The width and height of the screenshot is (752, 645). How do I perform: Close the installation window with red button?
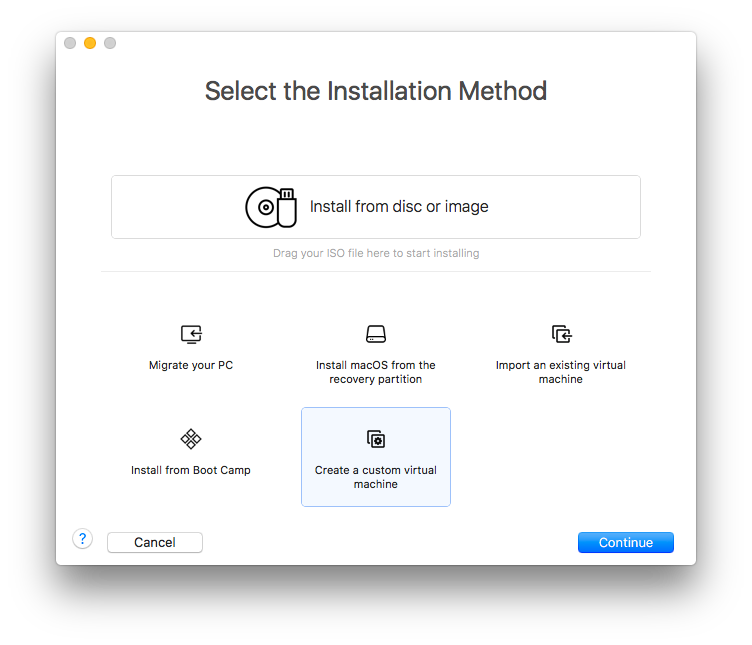point(70,43)
